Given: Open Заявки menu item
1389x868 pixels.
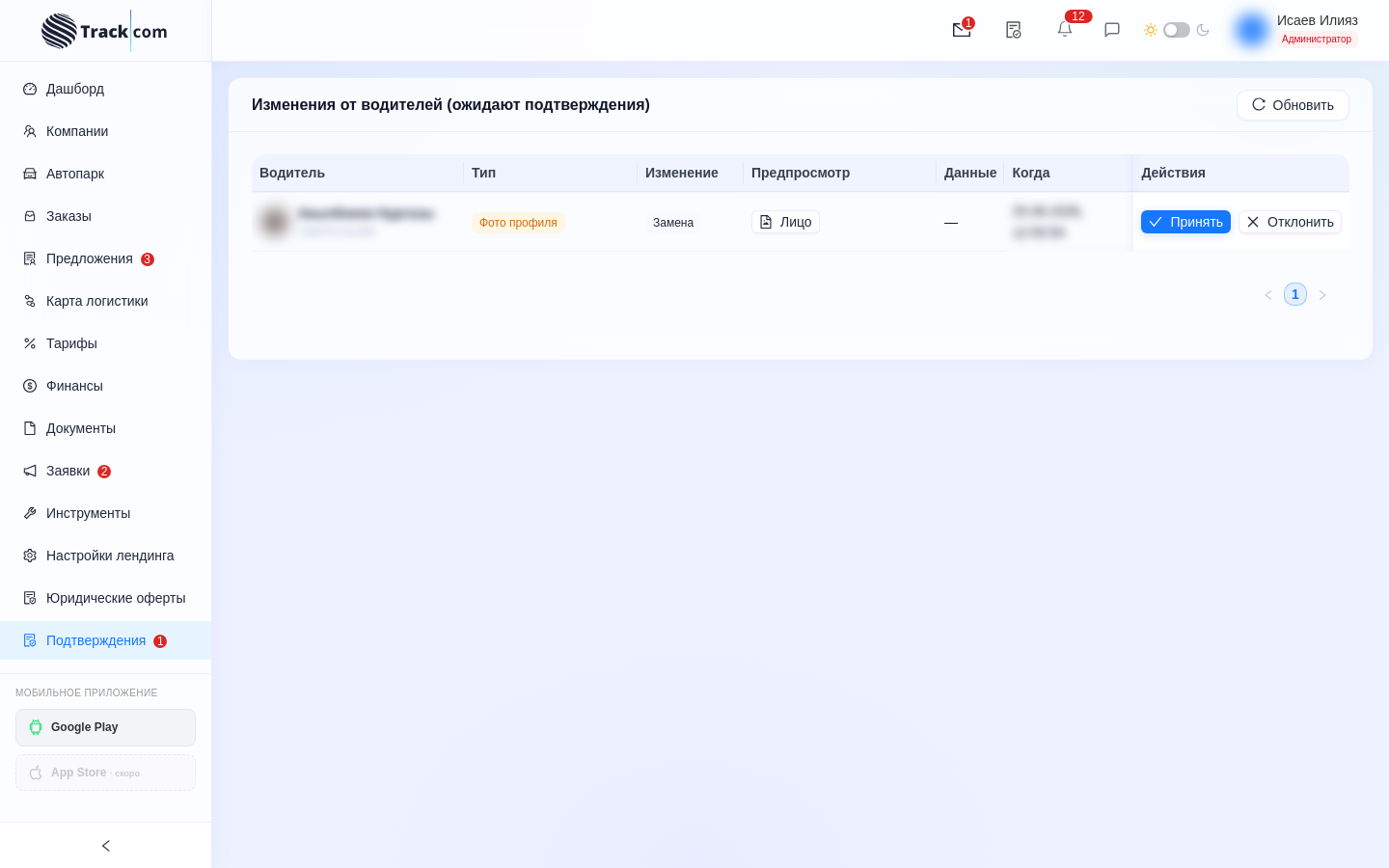Looking at the screenshot, I should tap(105, 471).
